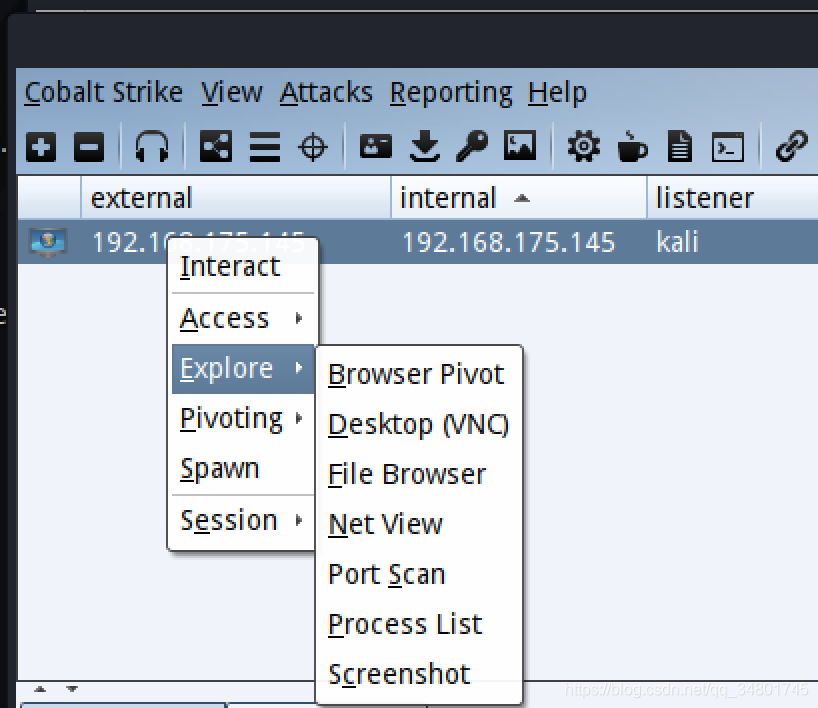Choose Spawn from the context menu
818x708 pixels.
pos(243,469)
